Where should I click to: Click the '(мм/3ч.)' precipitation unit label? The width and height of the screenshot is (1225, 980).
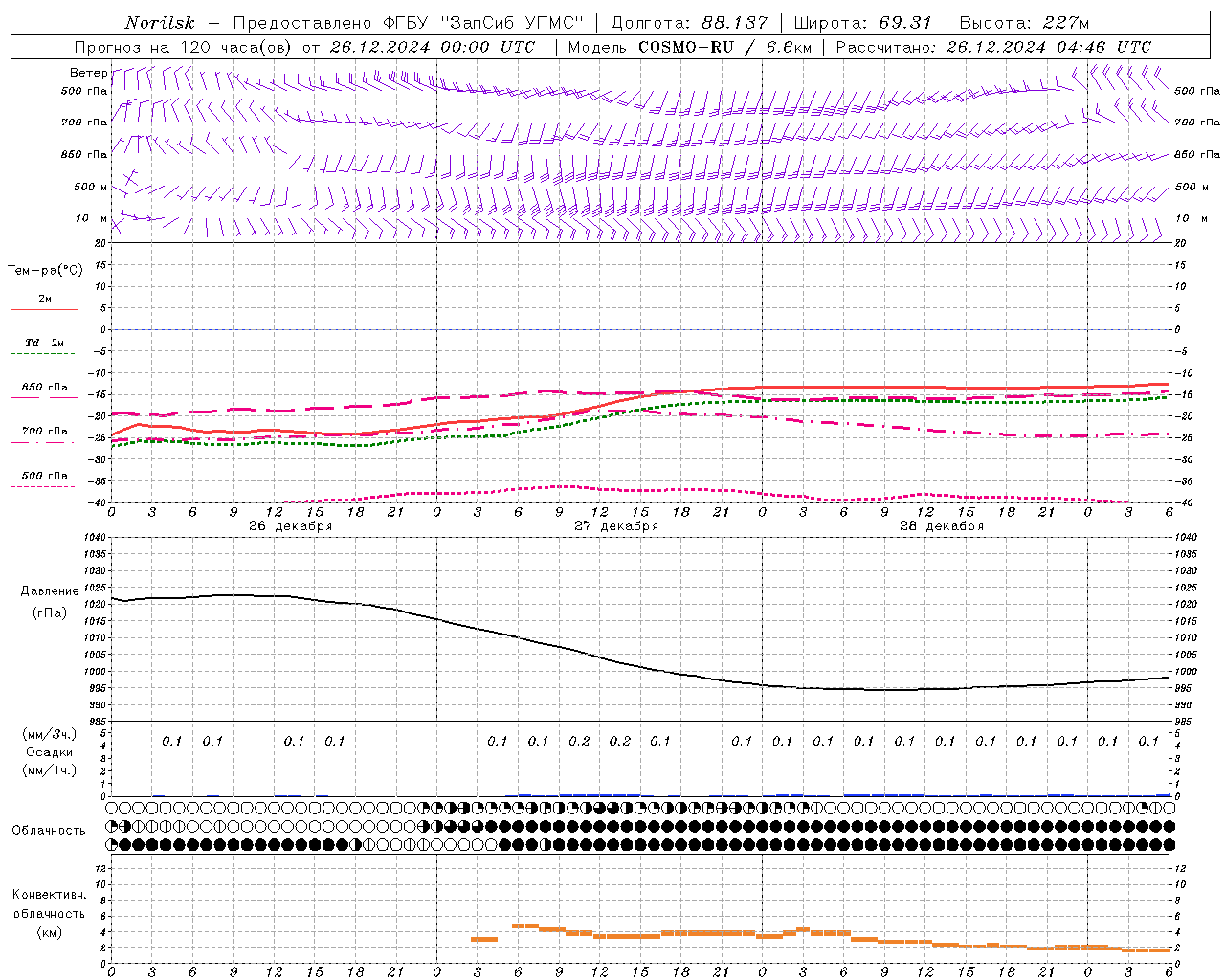point(50,734)
